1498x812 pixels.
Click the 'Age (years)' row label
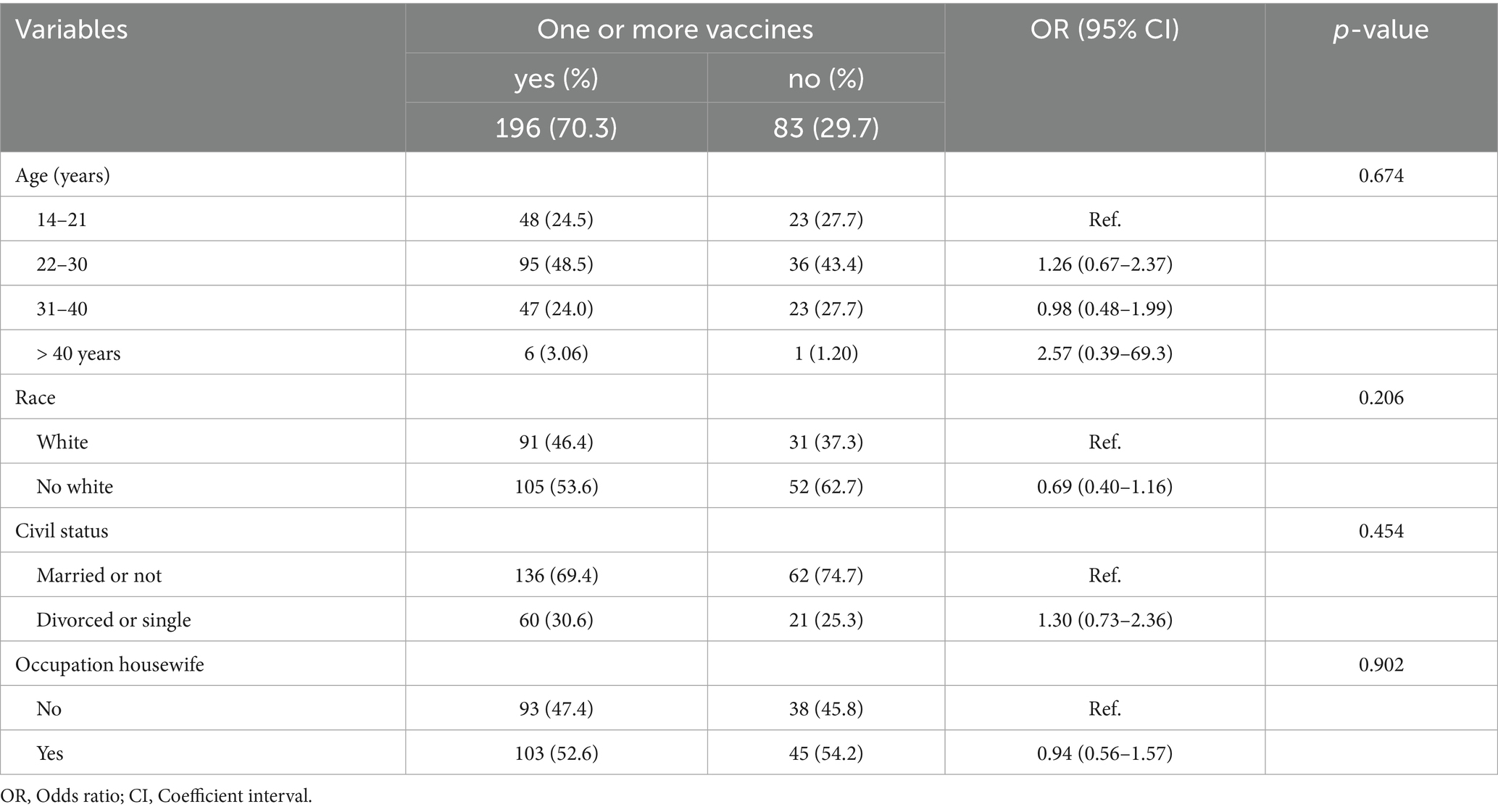tap(62, 175)
